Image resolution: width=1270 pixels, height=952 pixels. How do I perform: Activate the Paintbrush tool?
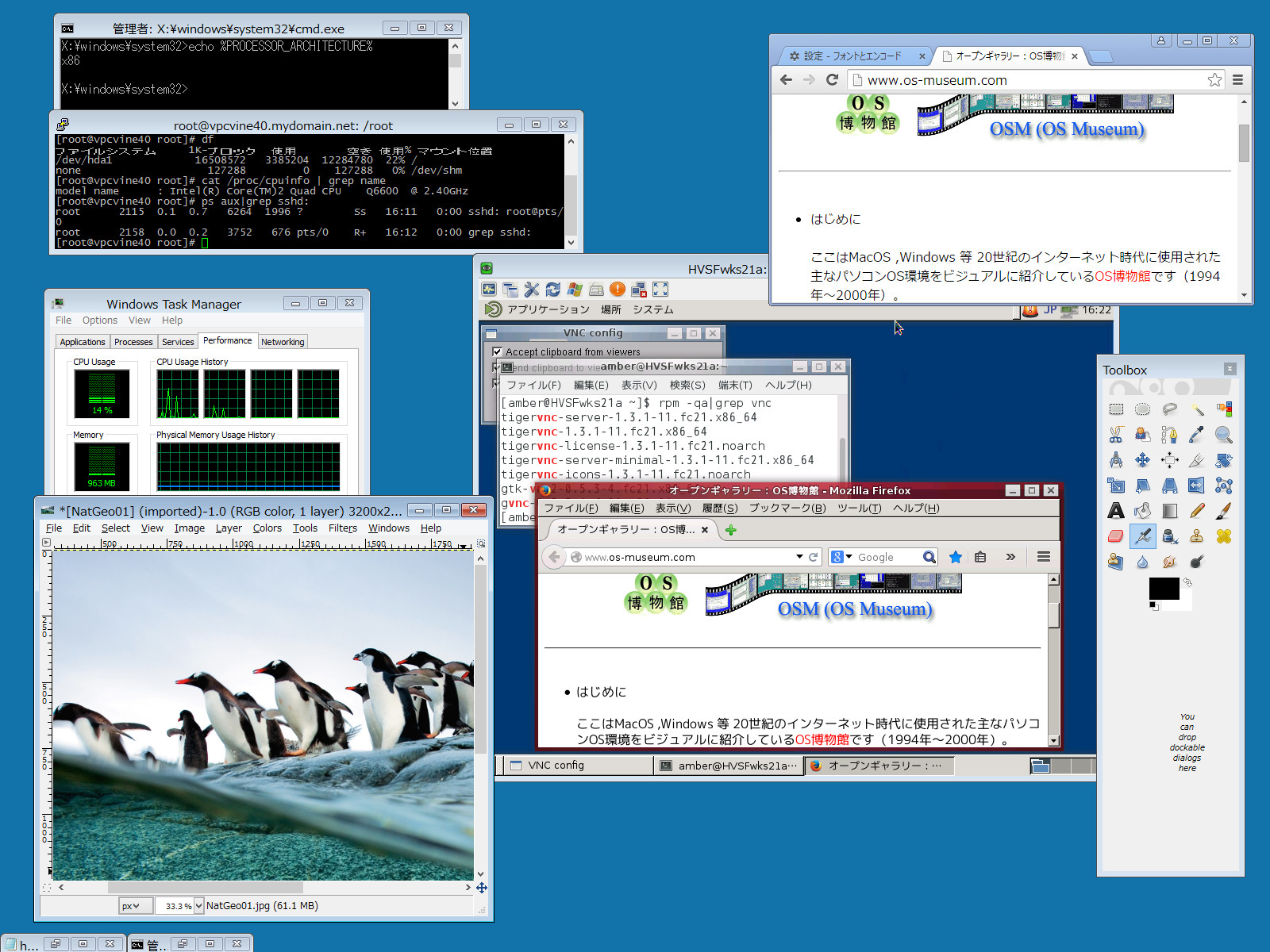point(1224,511)
